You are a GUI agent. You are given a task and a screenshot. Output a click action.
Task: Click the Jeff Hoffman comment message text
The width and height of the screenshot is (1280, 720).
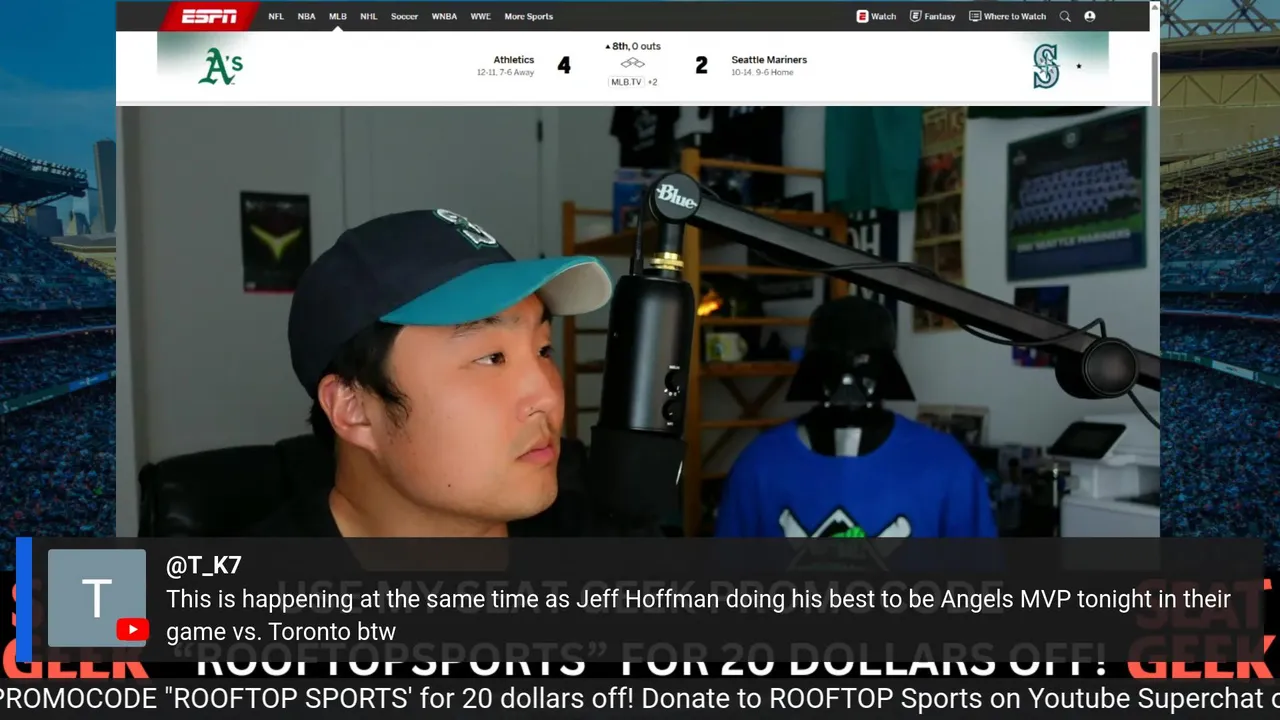[x=698, y=616]
